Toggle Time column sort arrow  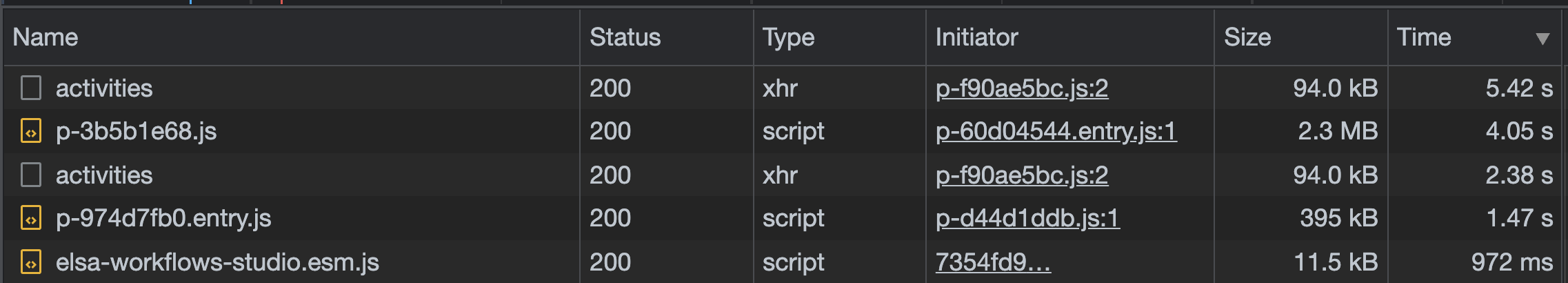[x=1543, y=39]
